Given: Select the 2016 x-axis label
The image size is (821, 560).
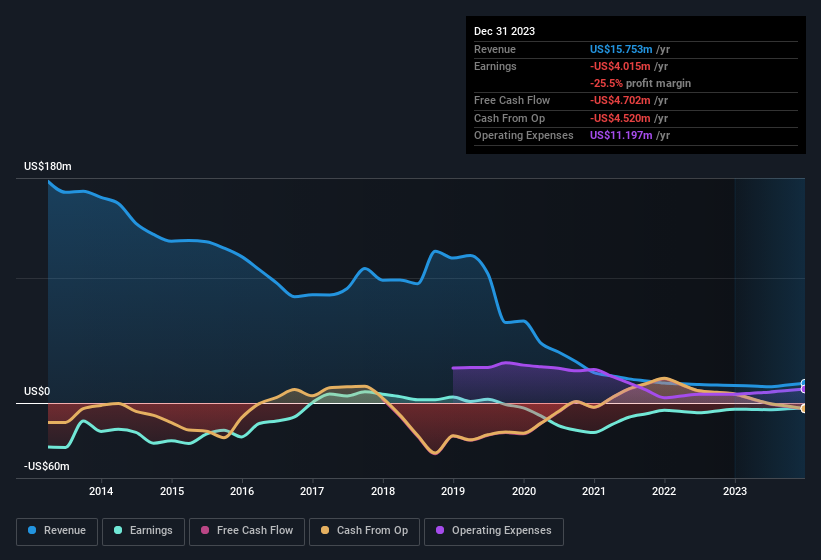Looking at the screenshot, I should click(x=242, y=491).
